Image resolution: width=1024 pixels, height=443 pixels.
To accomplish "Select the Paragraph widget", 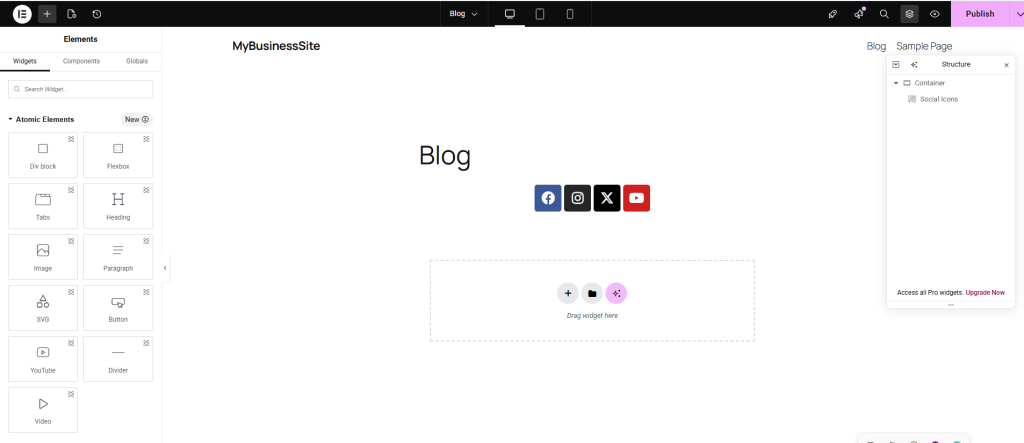I will 118,257.
